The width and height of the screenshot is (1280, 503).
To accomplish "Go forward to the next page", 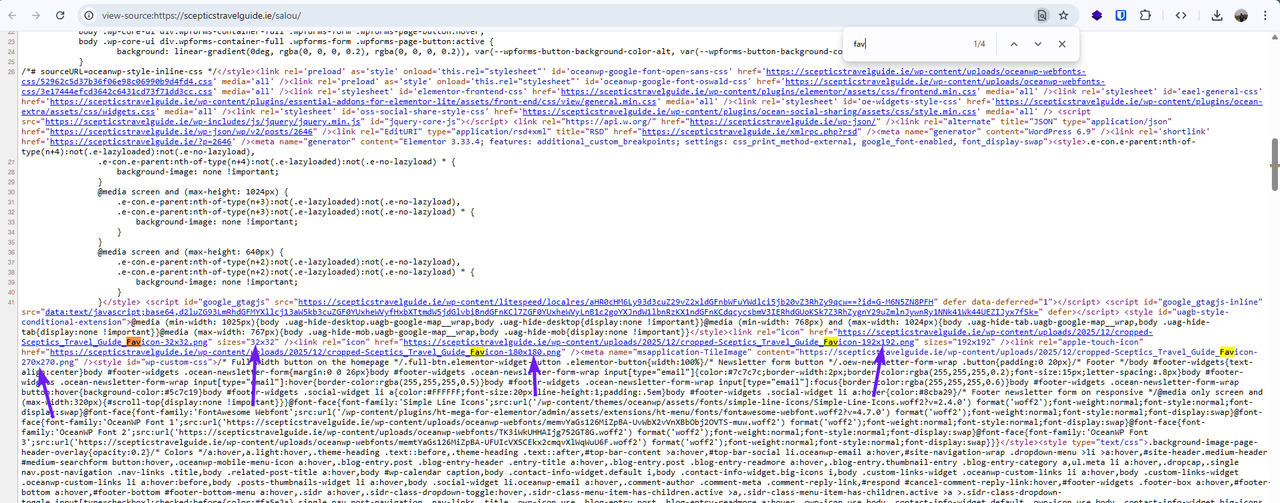I will coord(37,16).
